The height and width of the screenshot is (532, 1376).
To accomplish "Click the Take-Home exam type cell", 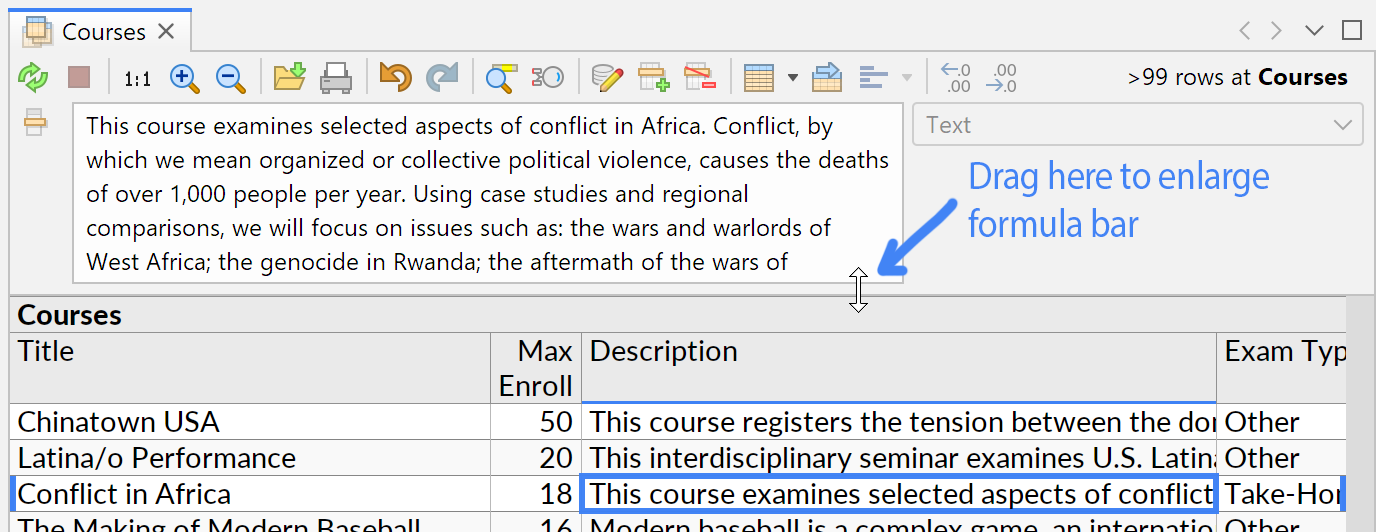I will tap(1281, 494).
